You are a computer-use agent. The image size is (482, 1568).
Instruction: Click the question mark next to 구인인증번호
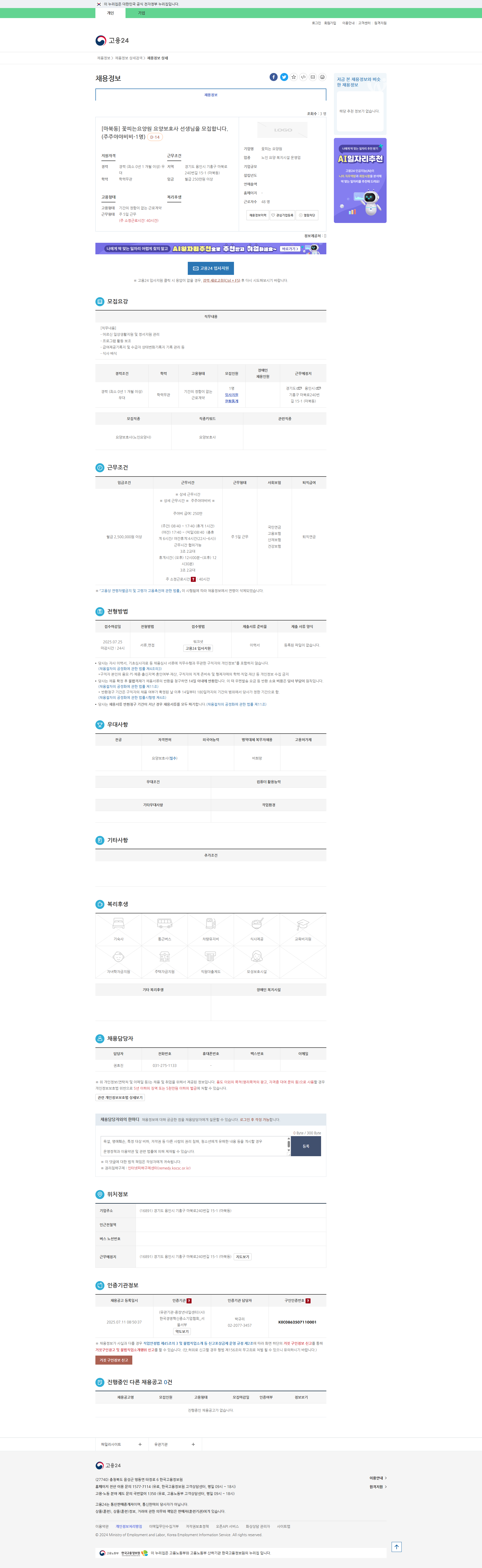(308, 1301)
